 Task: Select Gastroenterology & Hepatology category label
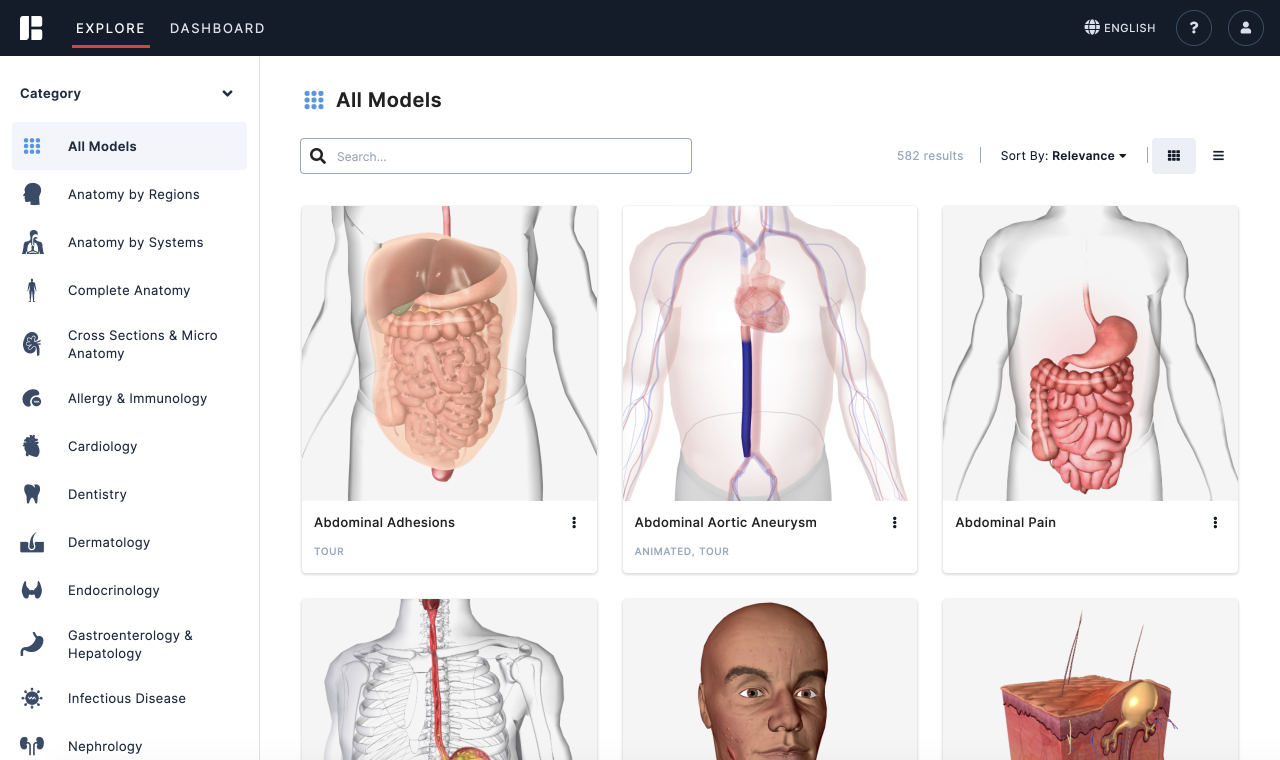[130, 644]
